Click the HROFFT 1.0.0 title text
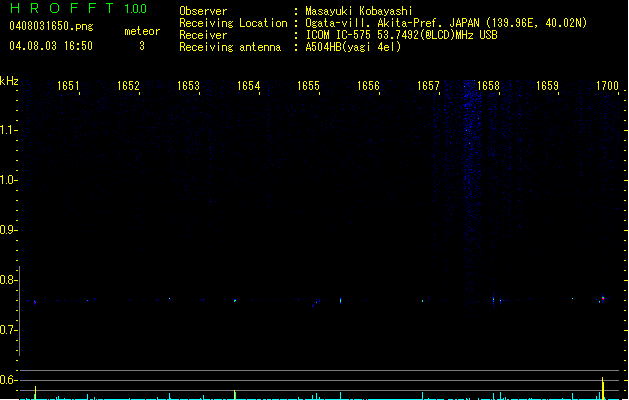The width and height of the screenshot is (629, 400). (x=78, y=8)
